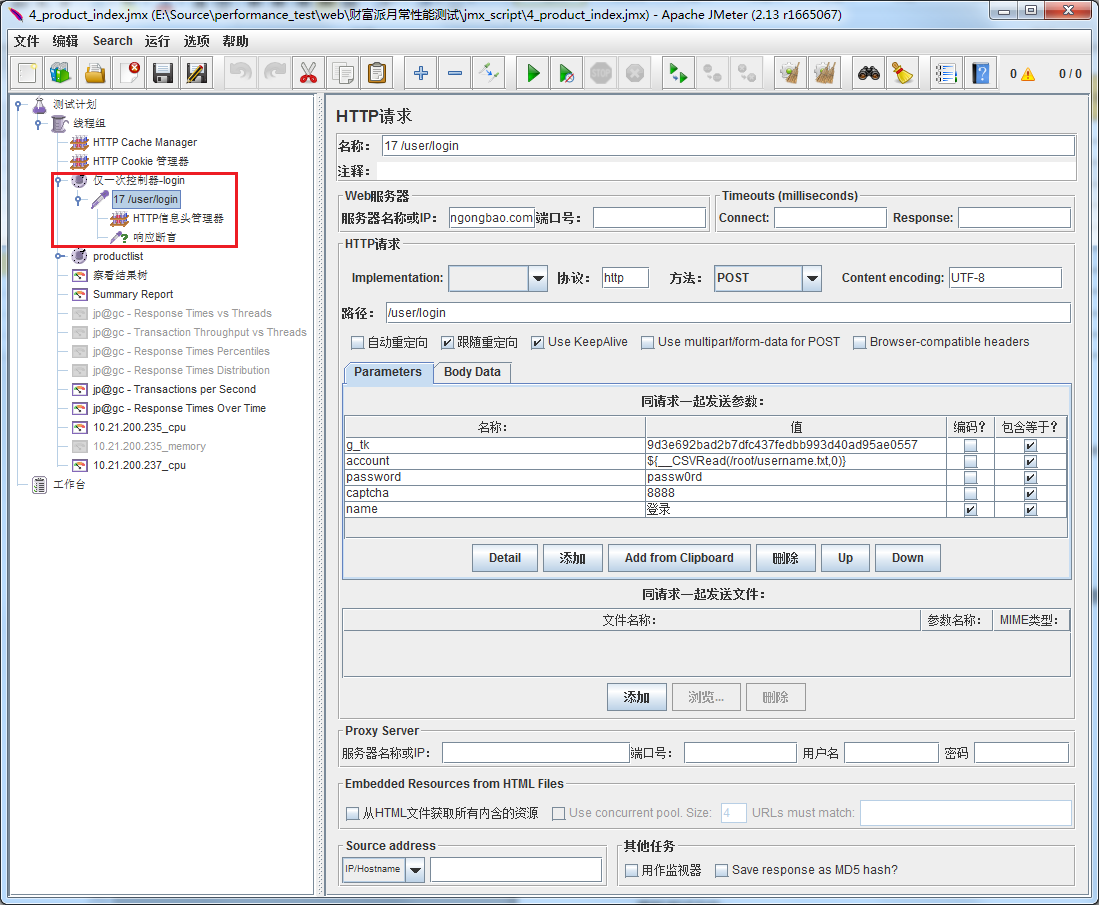Image resolution: width=1099 pixels, height=905 pixels.
Task: Click the 路径 path input field
Action: 728,313
